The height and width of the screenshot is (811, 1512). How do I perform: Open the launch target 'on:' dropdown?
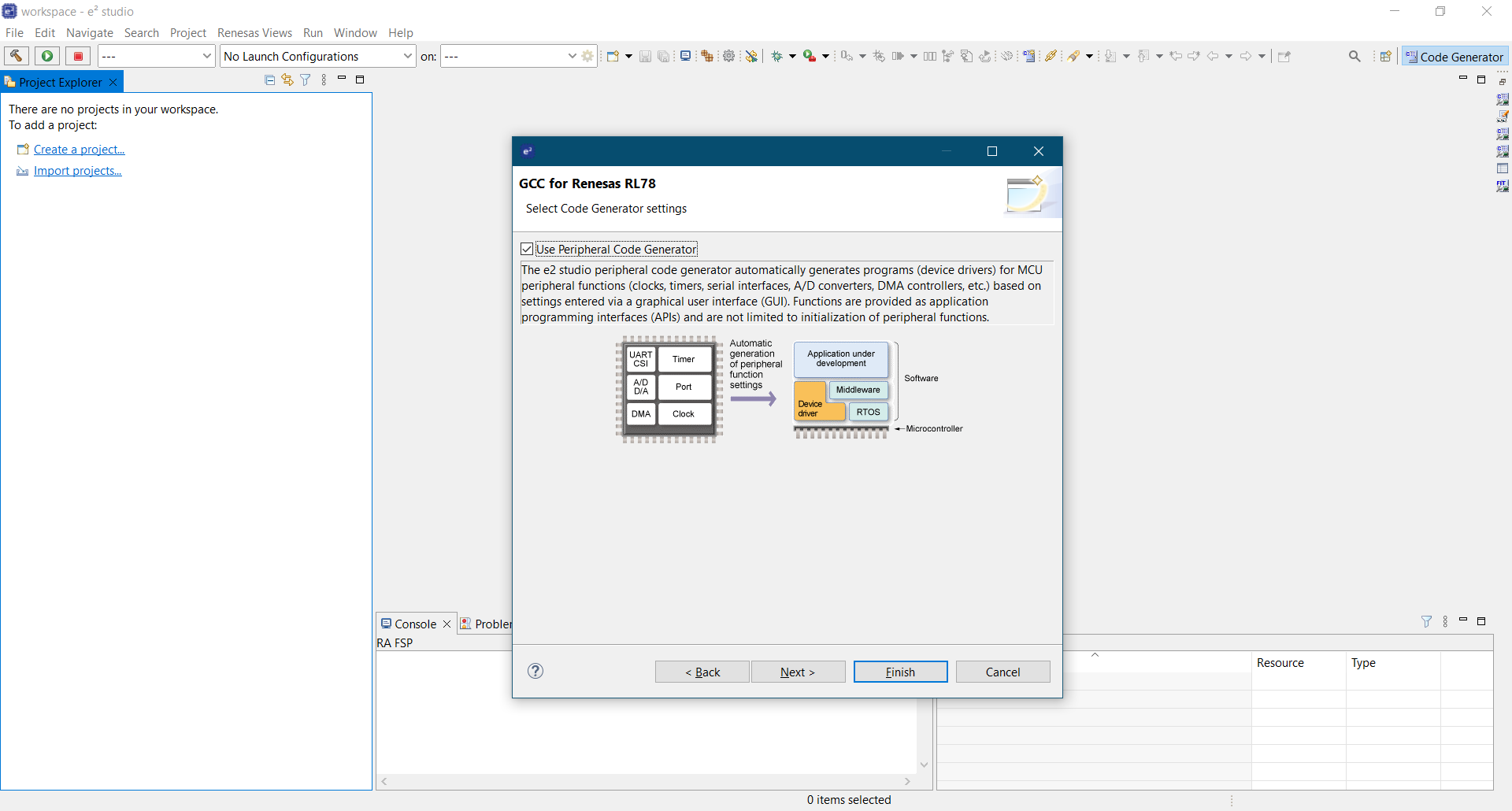point(510,56)
